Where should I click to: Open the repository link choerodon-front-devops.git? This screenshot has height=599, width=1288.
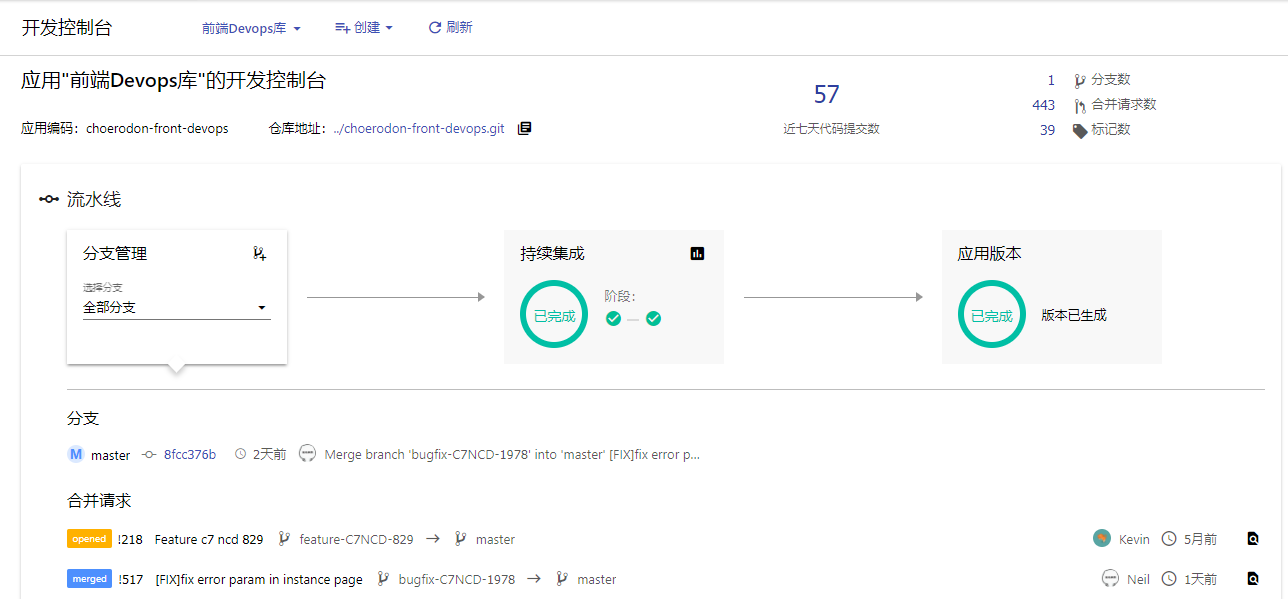click(x=418, y=129)
